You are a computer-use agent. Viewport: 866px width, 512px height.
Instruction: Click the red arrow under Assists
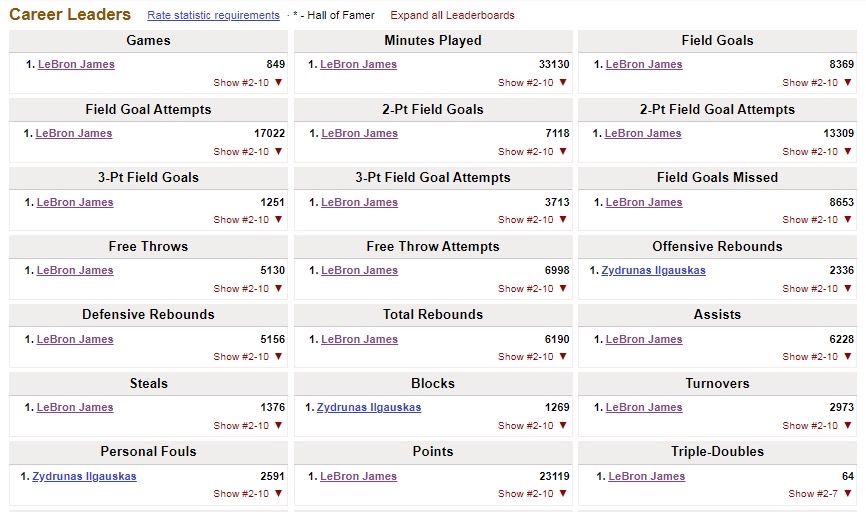tap(848, 356)
